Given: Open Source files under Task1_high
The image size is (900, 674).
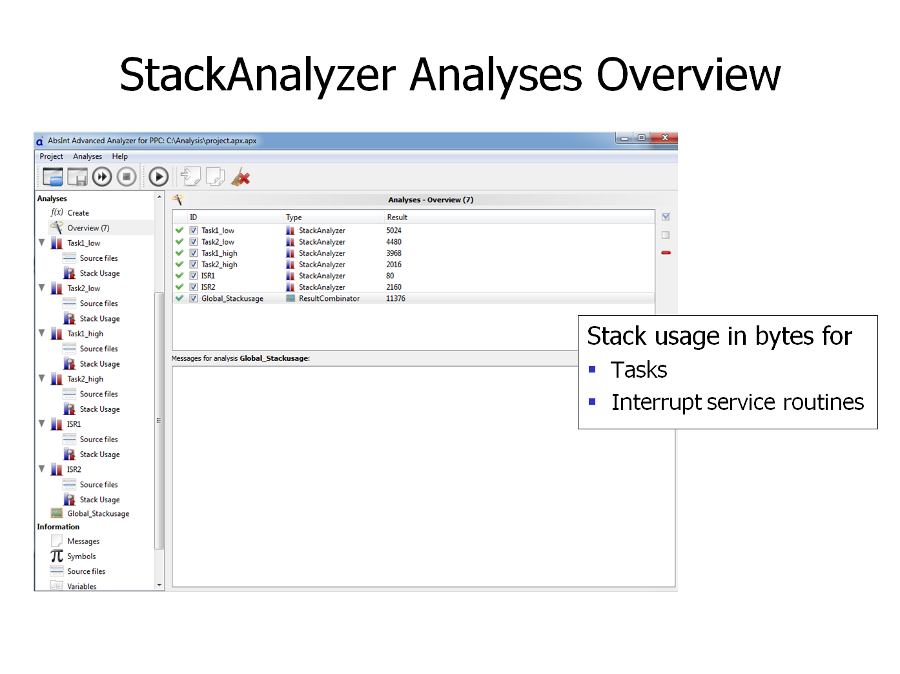Looking at the screenshot, I should pyautogui.click(x=99, y=348).
